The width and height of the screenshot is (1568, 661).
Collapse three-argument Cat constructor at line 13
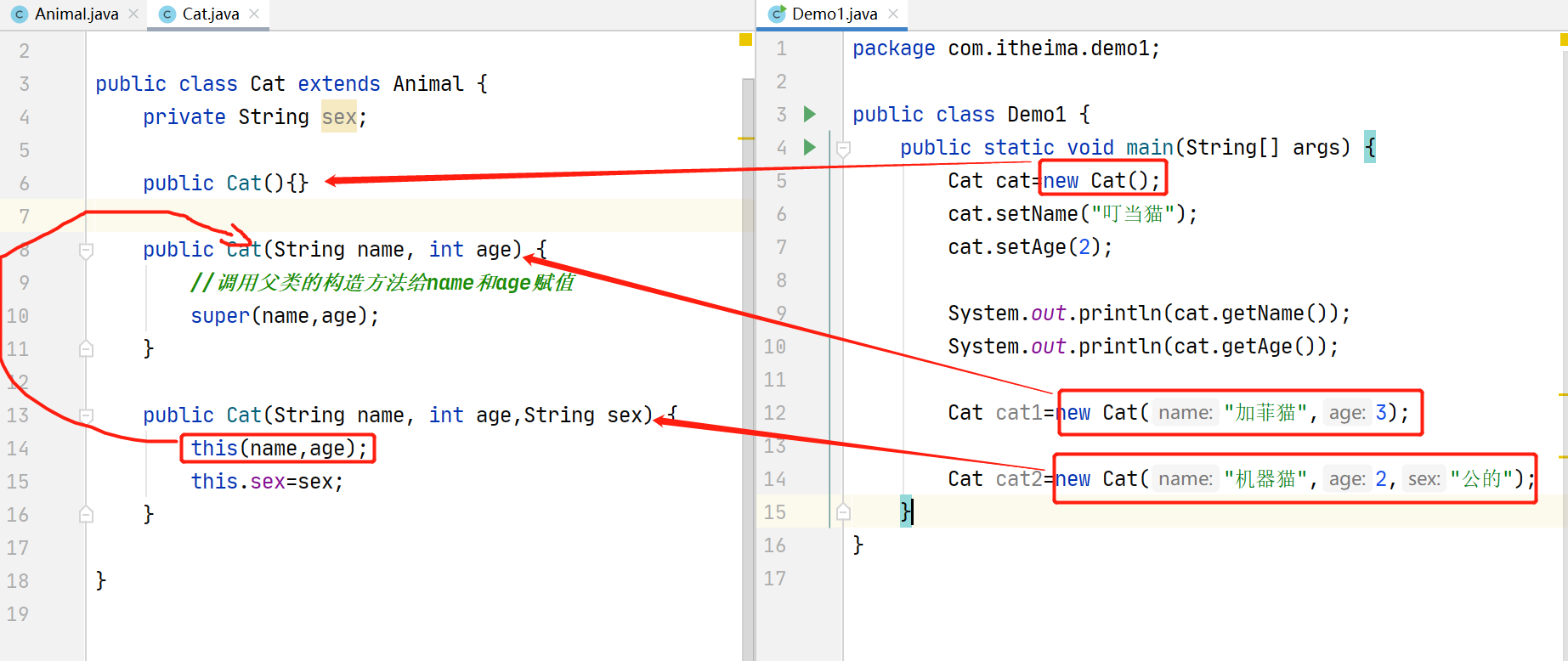click(86, 415)
